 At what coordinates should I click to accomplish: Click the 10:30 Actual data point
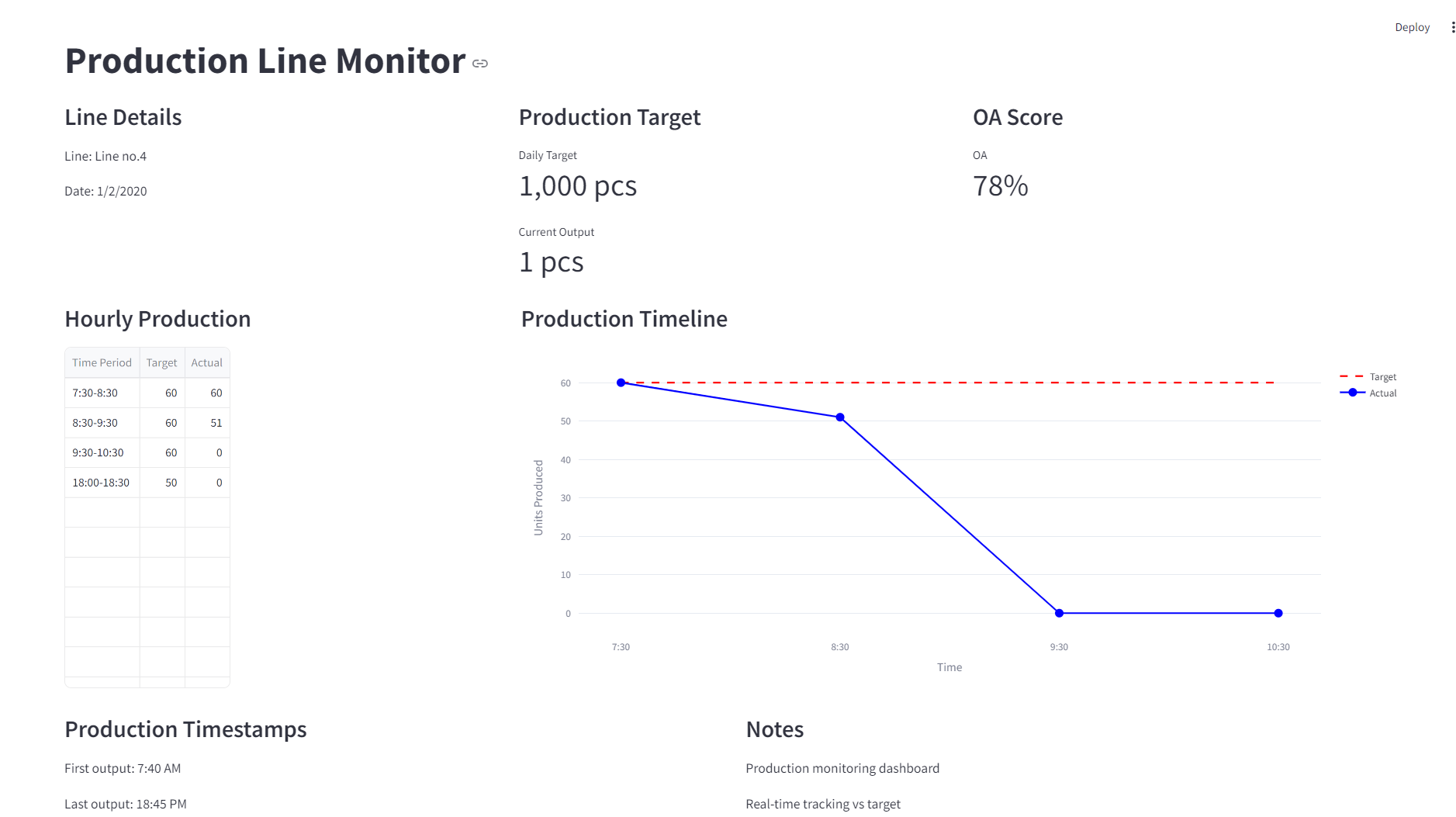click(x=1278, y=613)
